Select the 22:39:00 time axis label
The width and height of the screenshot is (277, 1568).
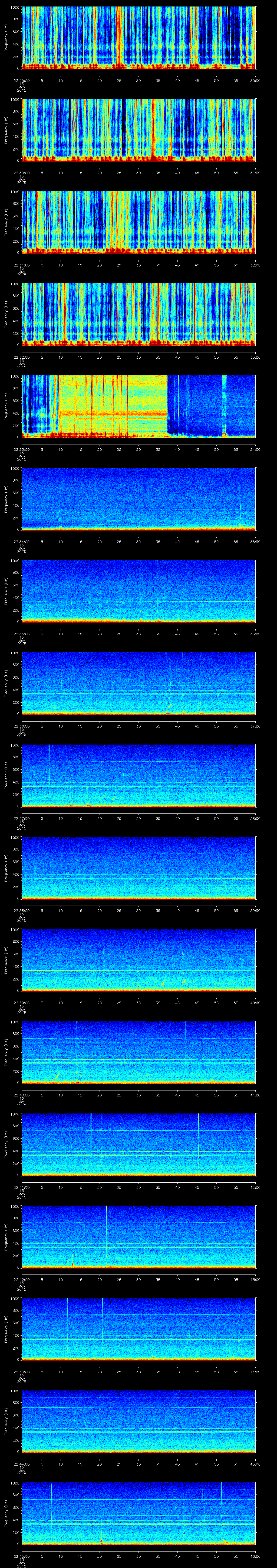[x=21, y=1003]
